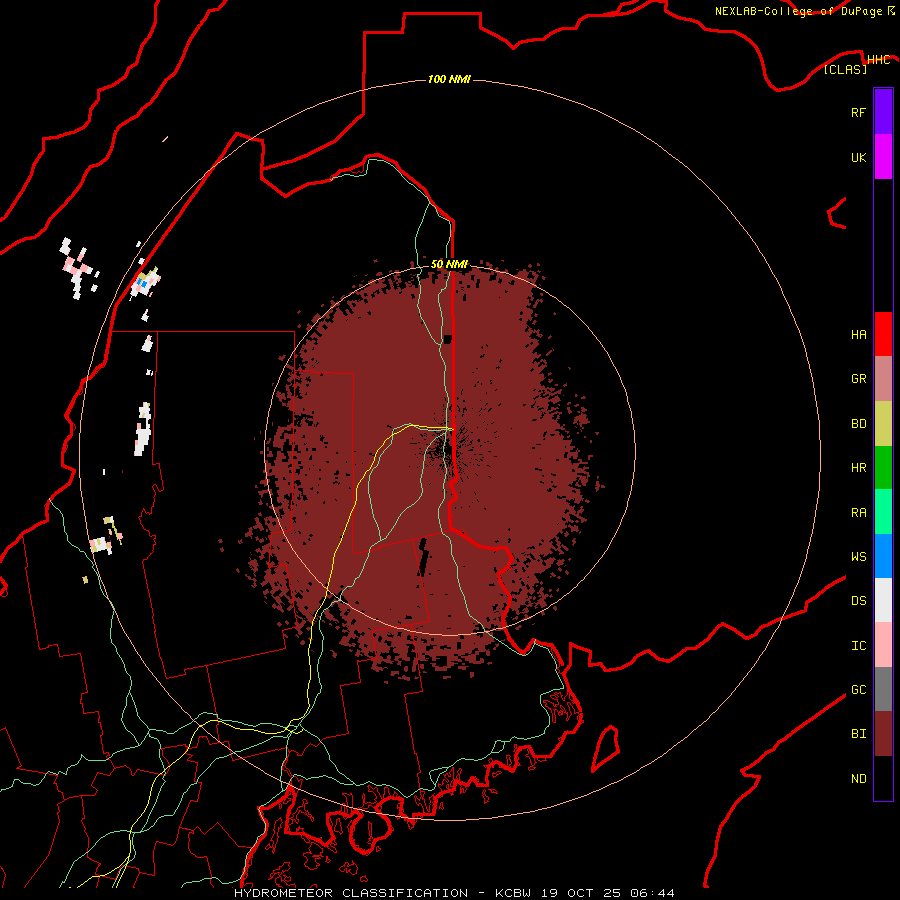Click the Hydrometeor Classification KCBW timestamp caption
This screenshot has height=900, width=900.
pyautogui.click(x=454, y=893)
